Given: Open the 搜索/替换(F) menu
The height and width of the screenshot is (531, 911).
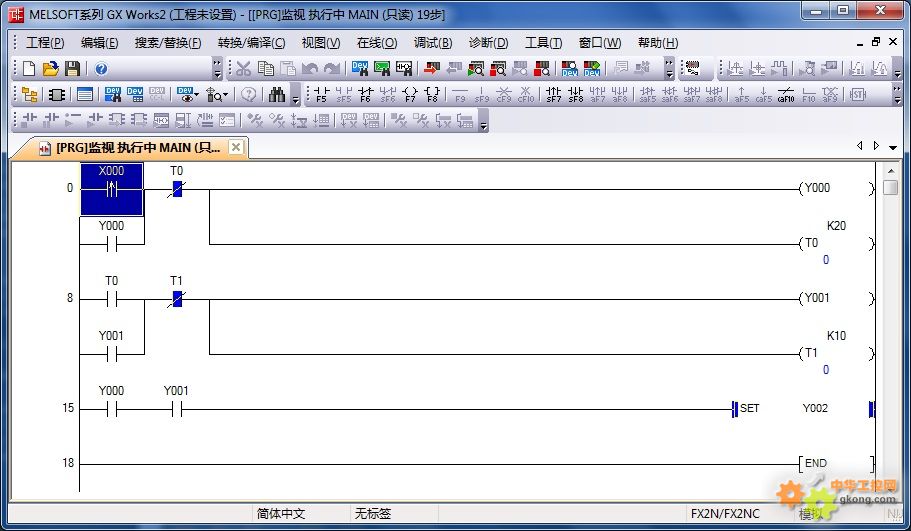Looking at the screenshot, I should pyautogui.click(x=168, y=42).
